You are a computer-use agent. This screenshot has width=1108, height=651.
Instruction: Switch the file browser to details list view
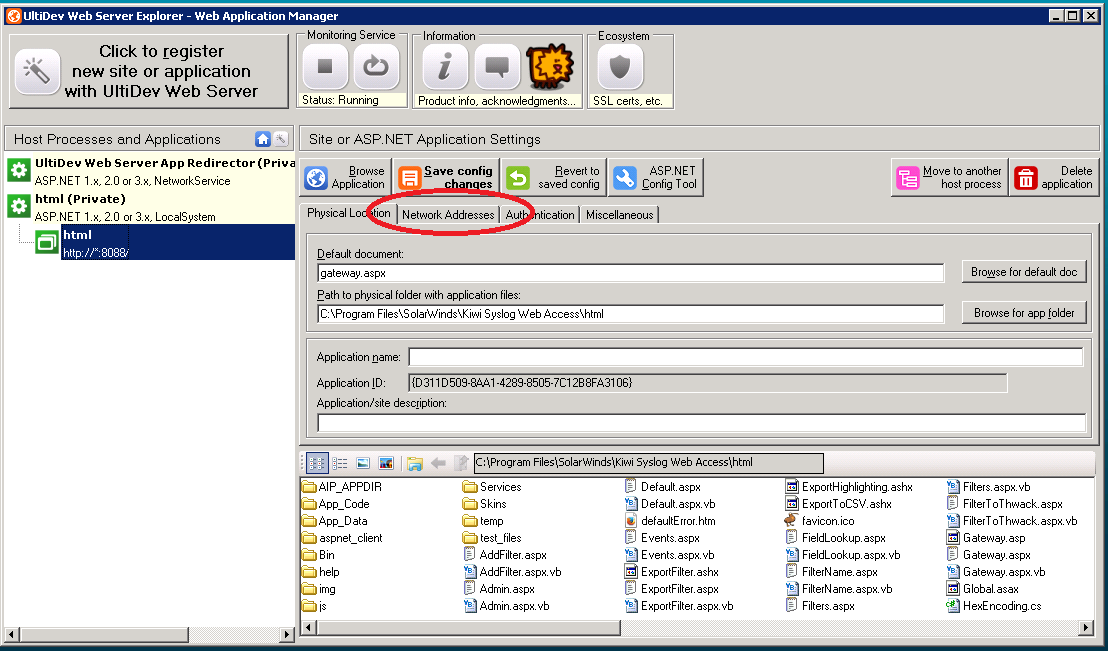340,463
